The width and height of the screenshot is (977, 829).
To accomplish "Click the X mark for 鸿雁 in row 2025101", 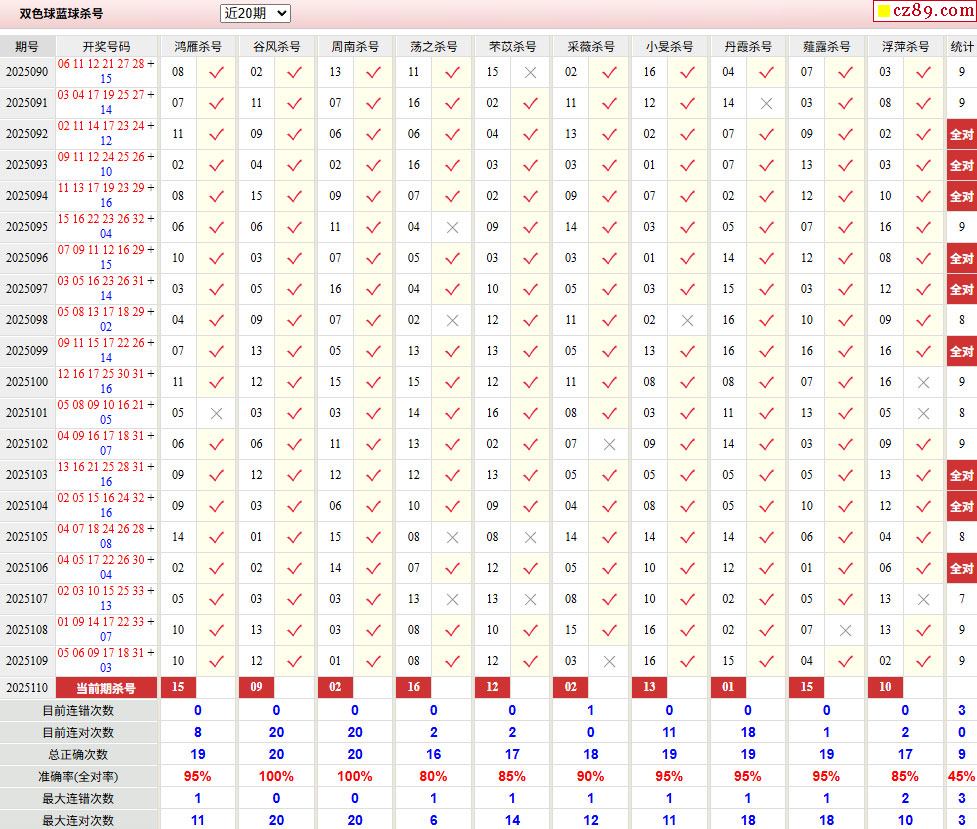I will 216,413.
